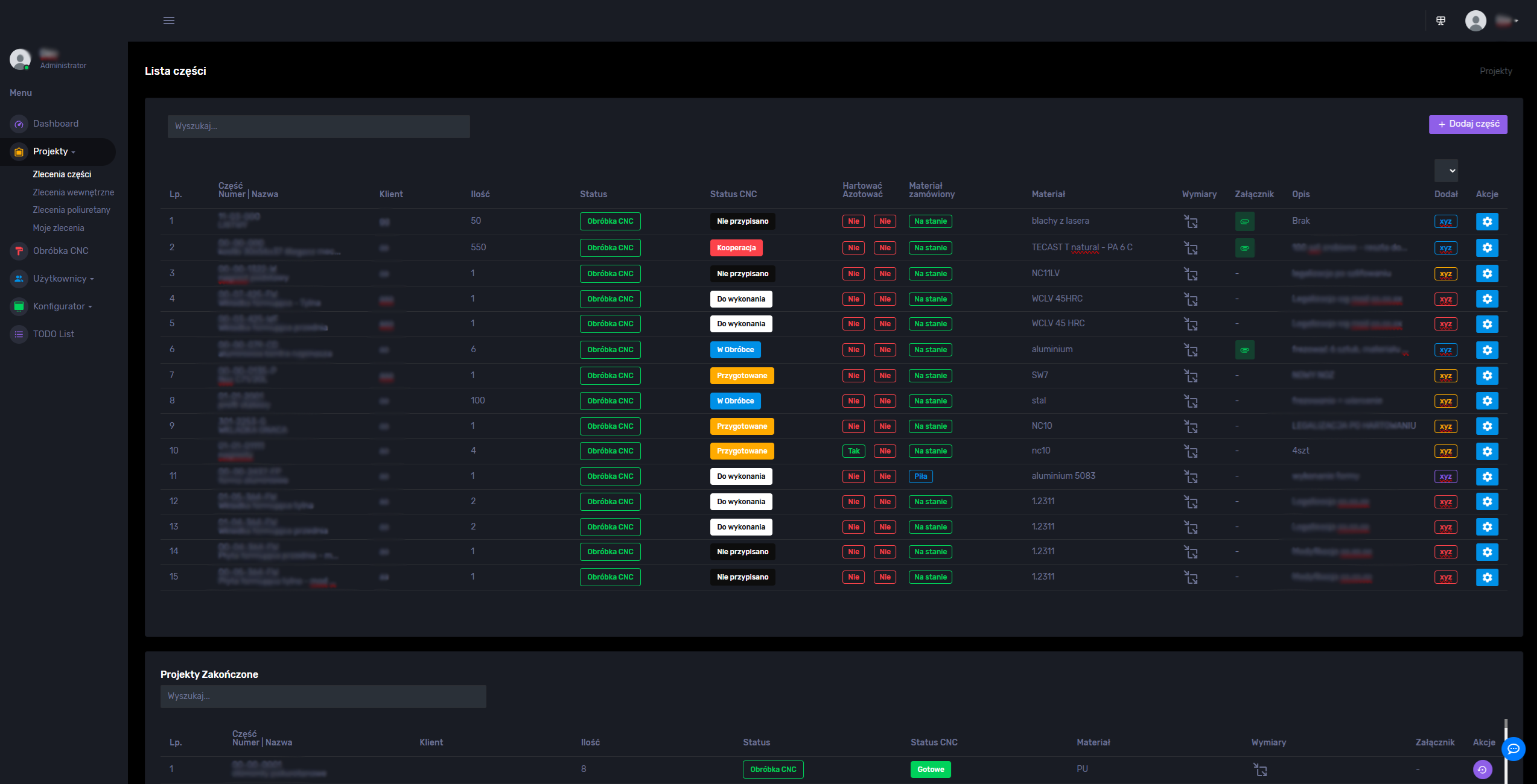Image resolution: width=1537 pixels, height=784 pixels.
Task: Toggle Kooperacja CNC status in row 2
Action: click(736, 248)
